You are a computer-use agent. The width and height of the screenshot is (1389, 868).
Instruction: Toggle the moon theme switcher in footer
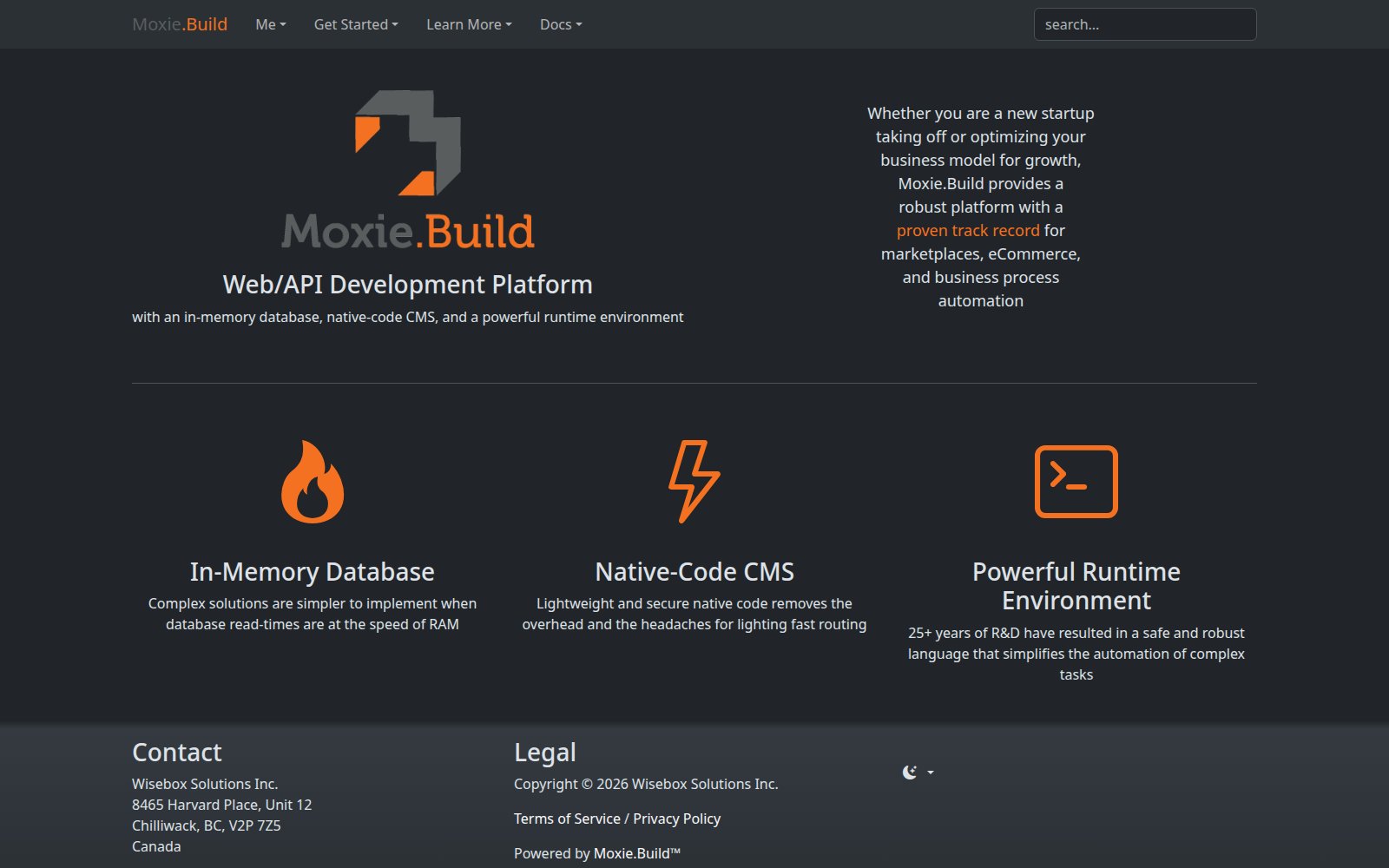click(918, 772)
